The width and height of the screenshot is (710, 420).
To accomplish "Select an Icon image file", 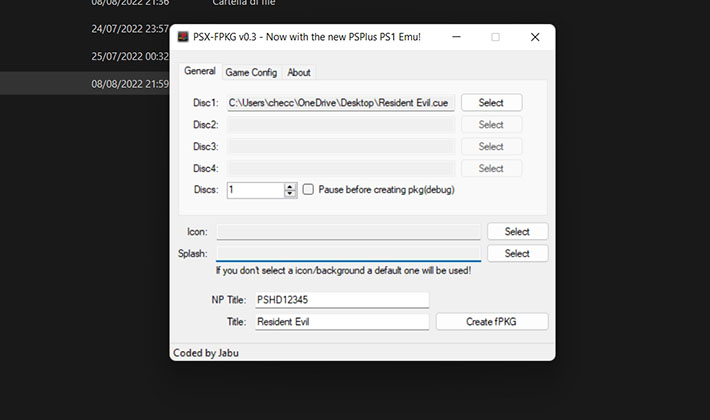I will point(518,232).
